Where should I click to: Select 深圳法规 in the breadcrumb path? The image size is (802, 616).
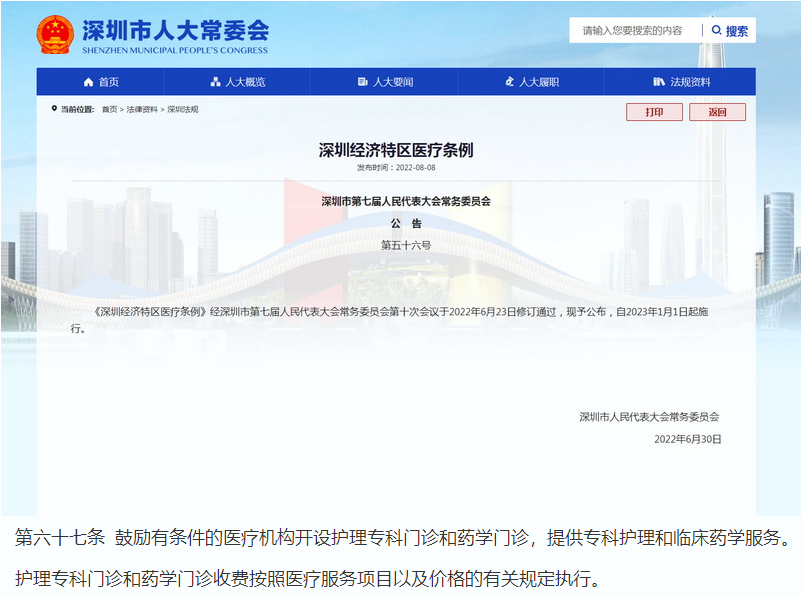click(182, 110)
